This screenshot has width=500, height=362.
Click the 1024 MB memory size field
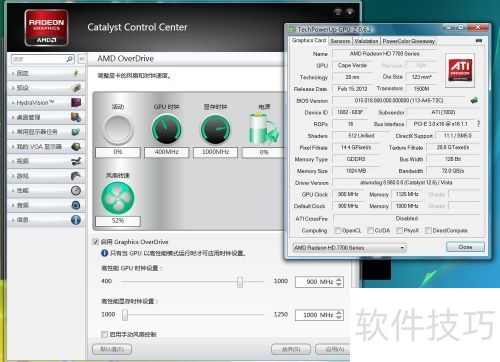point(356,171)
